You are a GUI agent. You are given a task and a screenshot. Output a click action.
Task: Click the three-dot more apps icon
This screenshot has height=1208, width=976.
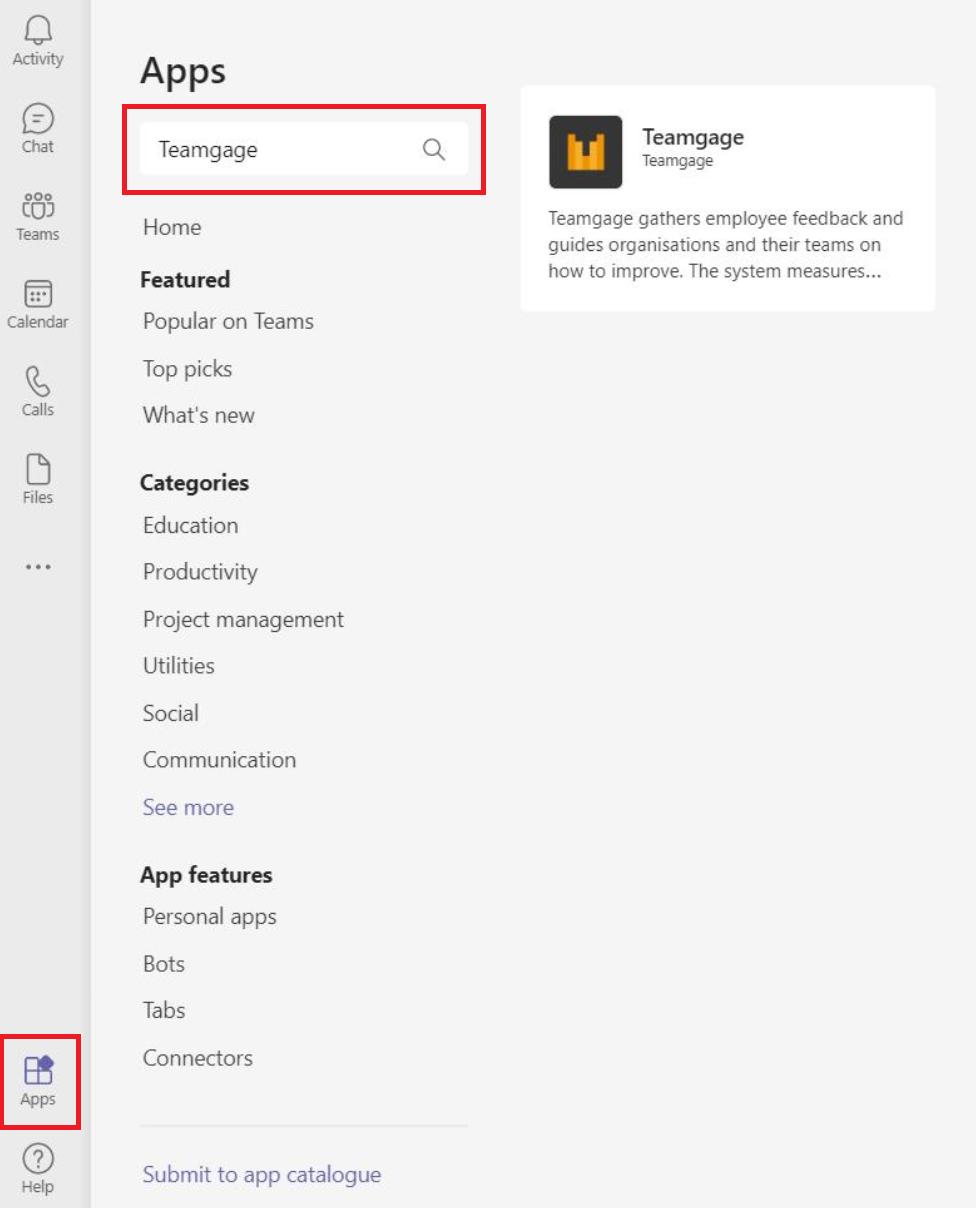tap(38, 567)
